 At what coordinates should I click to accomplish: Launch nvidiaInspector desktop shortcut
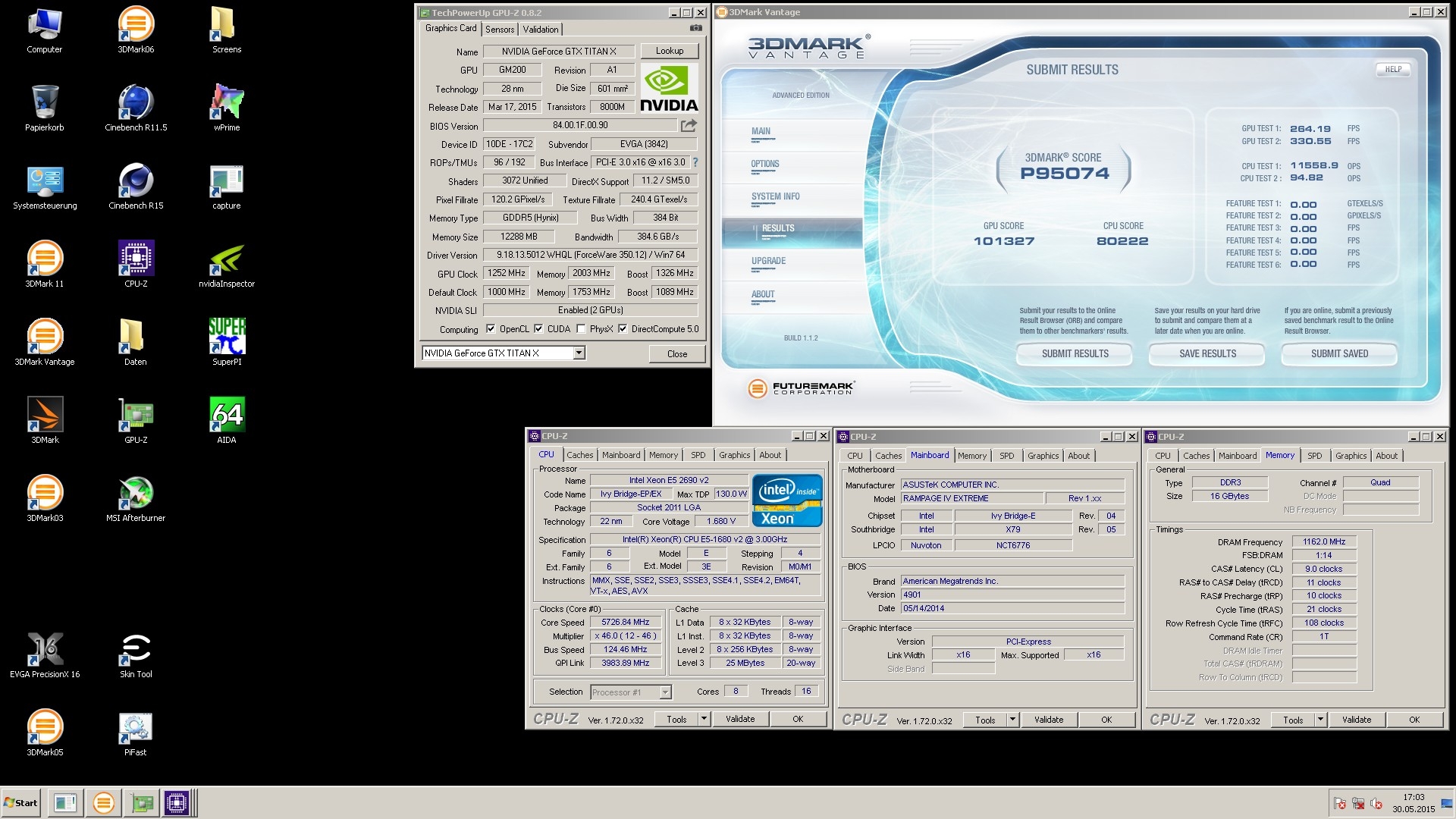(227, 265)
